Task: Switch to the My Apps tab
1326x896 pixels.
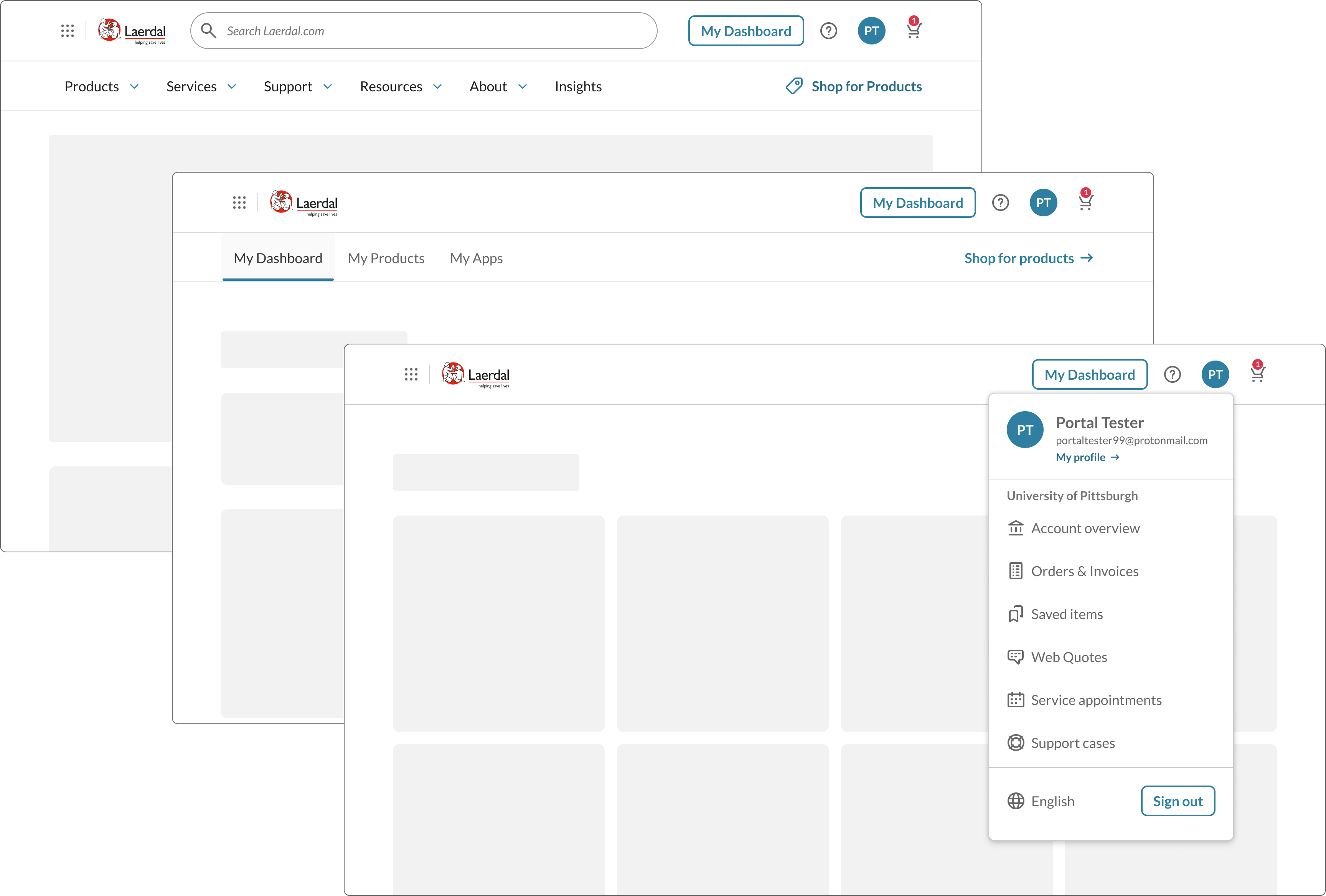Action: tap(477, 259)
